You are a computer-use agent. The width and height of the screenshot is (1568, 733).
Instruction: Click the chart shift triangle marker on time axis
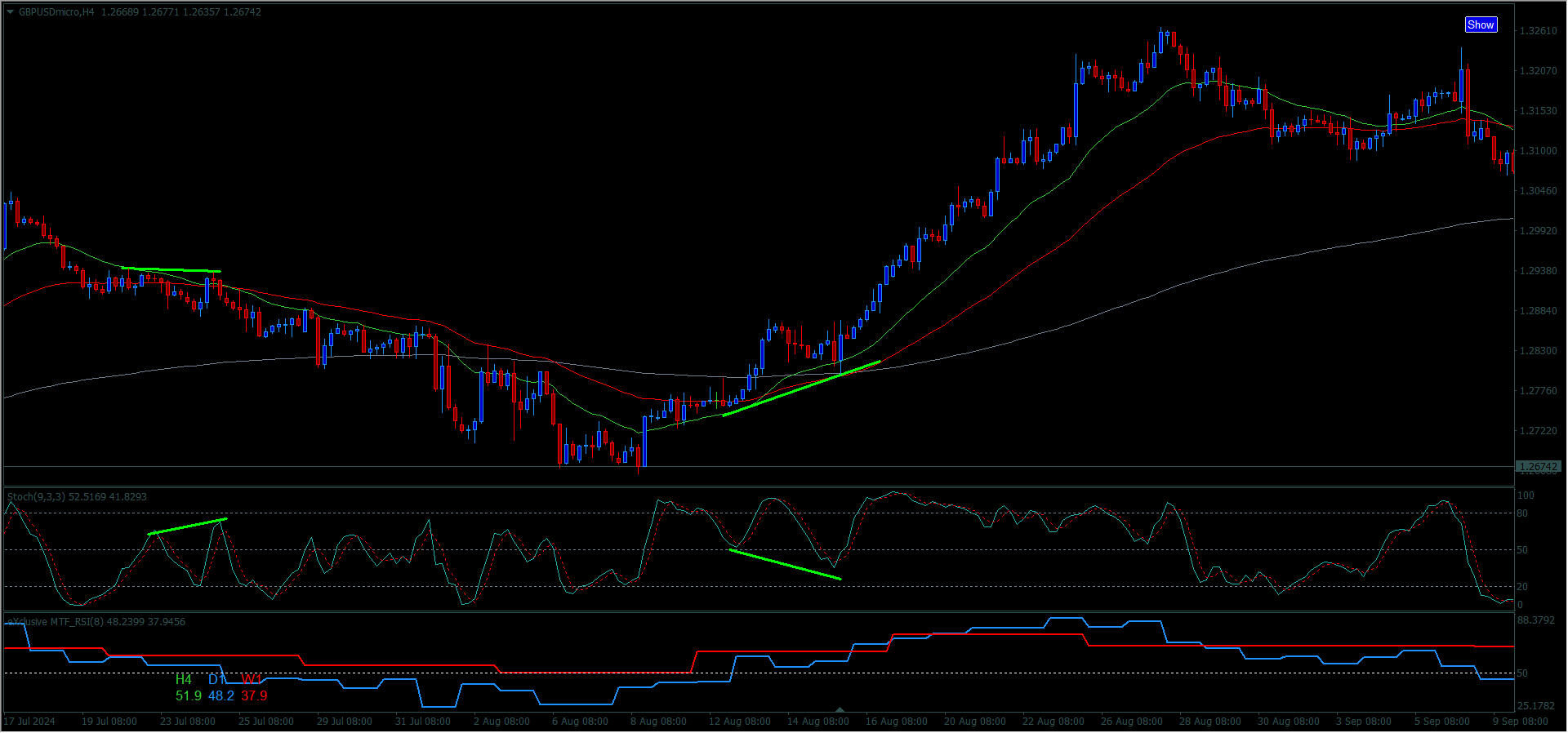pyautogui.click(x=840, y=709)
